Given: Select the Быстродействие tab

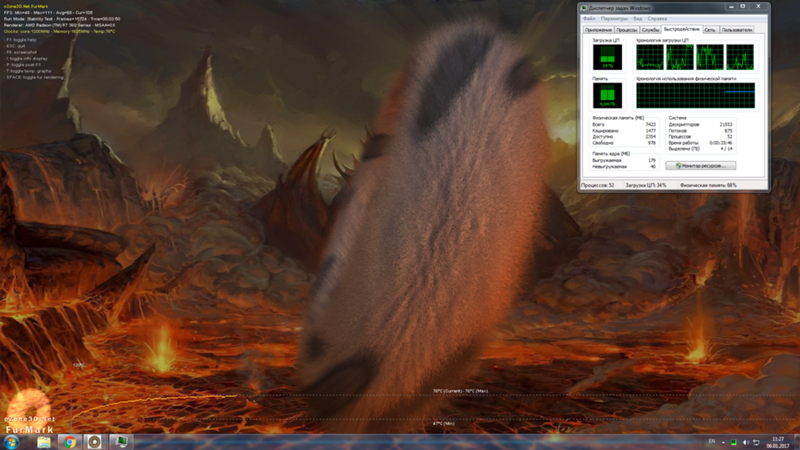Looking at the screenshot, I should 682,30.
